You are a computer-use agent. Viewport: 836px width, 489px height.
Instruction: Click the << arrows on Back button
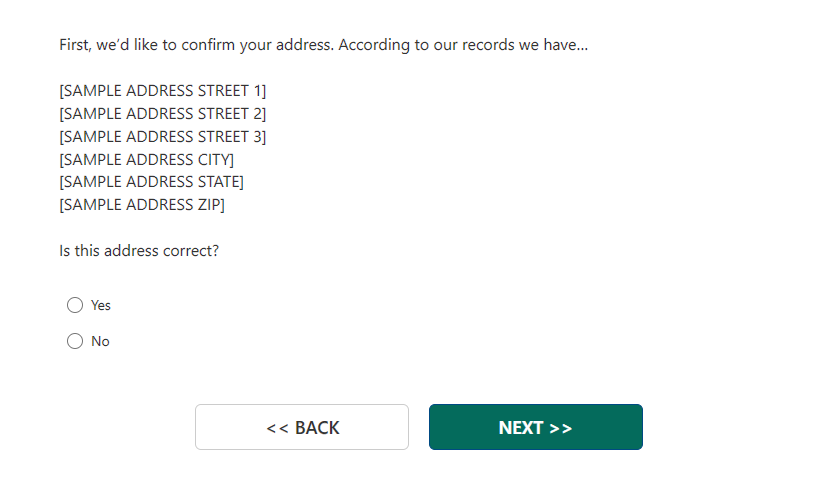click(x=277, y=428)
